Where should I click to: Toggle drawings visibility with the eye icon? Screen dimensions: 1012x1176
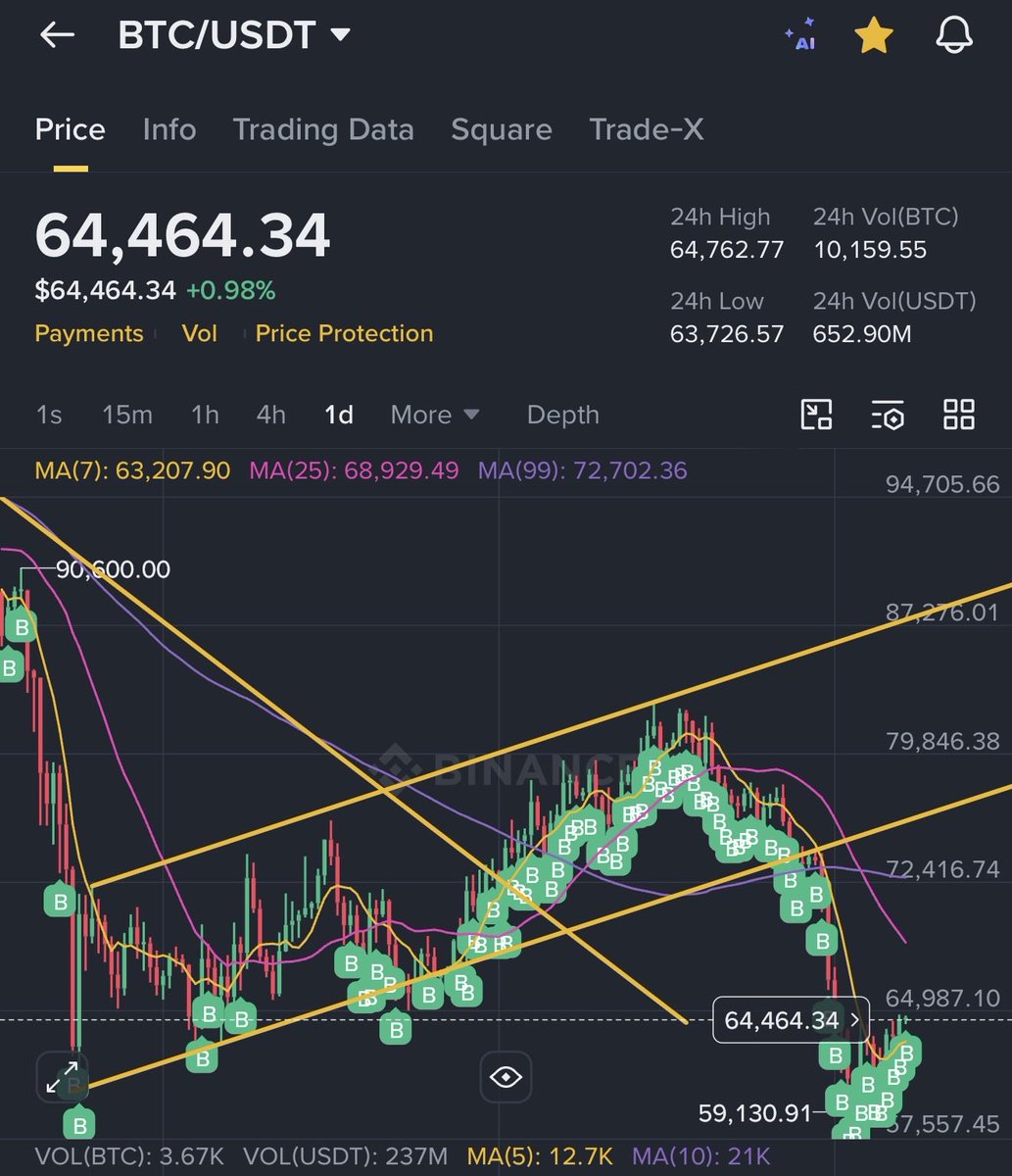(506, 1077)
